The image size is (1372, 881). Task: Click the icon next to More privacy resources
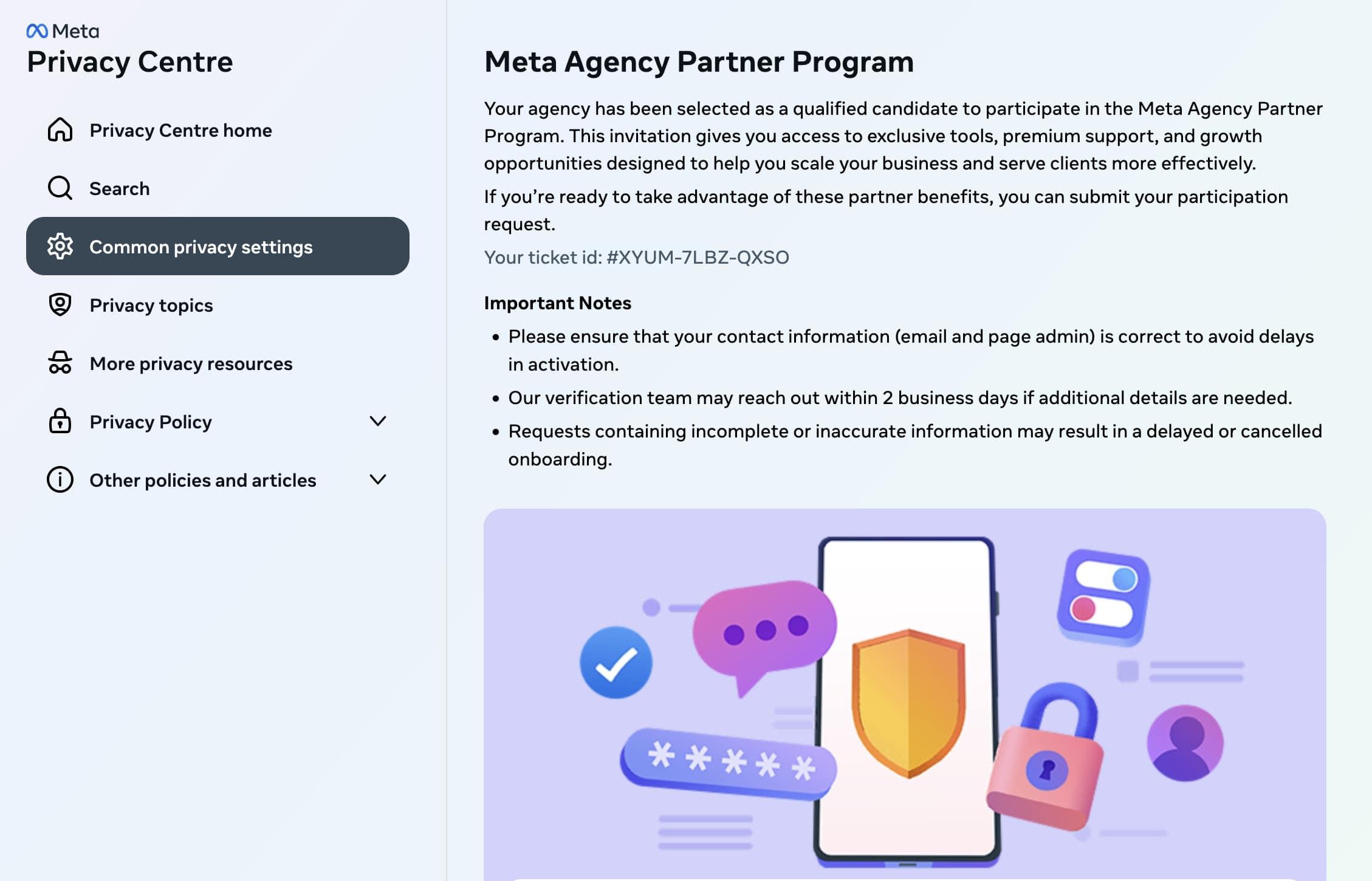(60, 363)
